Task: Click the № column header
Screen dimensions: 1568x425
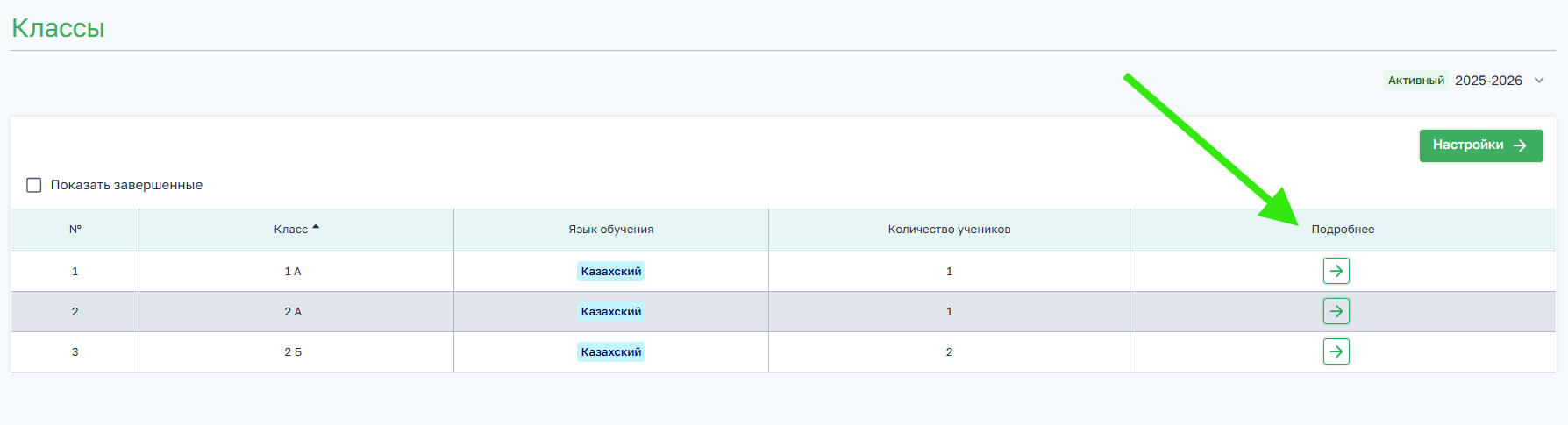Action: click(75, 230)
